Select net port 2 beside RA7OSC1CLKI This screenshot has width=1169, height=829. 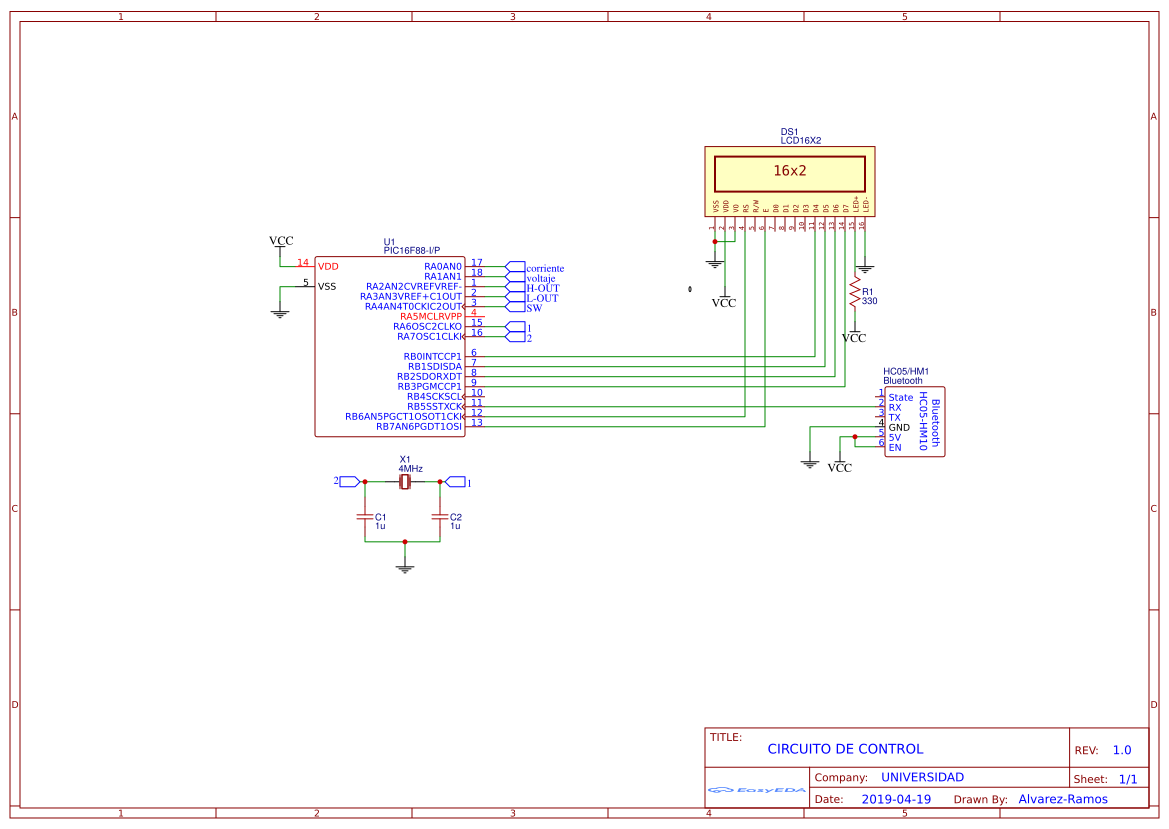pos(515,337)
